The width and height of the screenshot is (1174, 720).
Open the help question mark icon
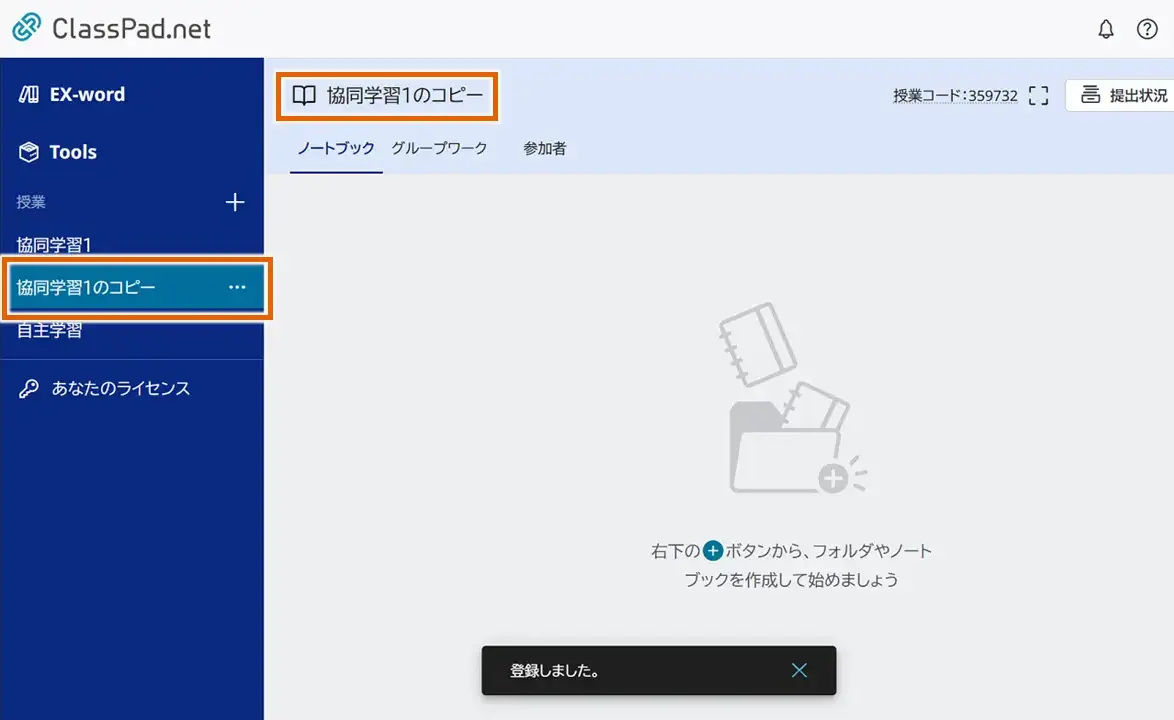click(1147, 29)
